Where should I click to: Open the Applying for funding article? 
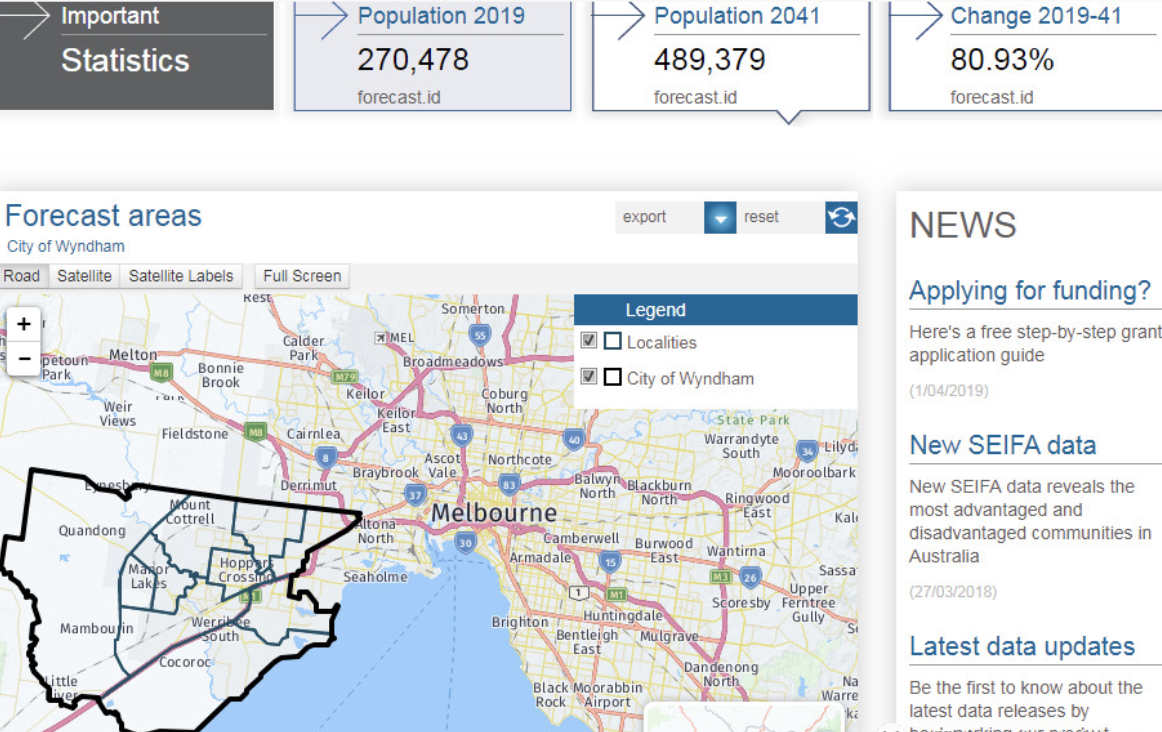pyautogui.click(x=1030, y=291)
